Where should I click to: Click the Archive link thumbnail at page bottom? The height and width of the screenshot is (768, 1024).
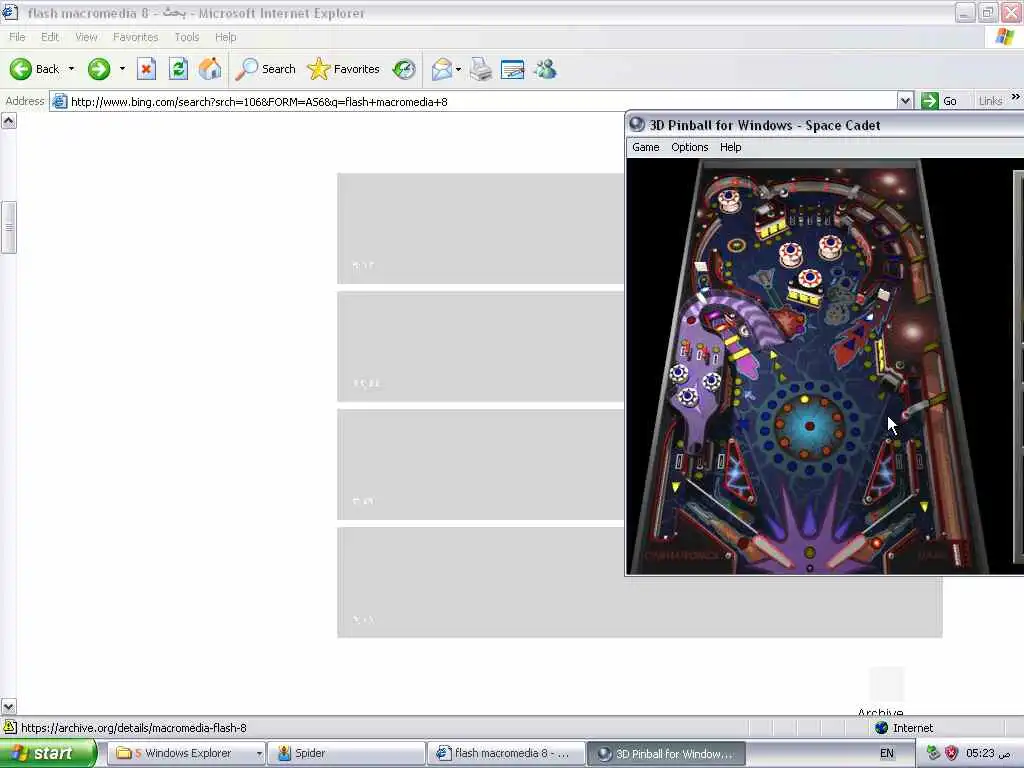click(x=886, y=684)
